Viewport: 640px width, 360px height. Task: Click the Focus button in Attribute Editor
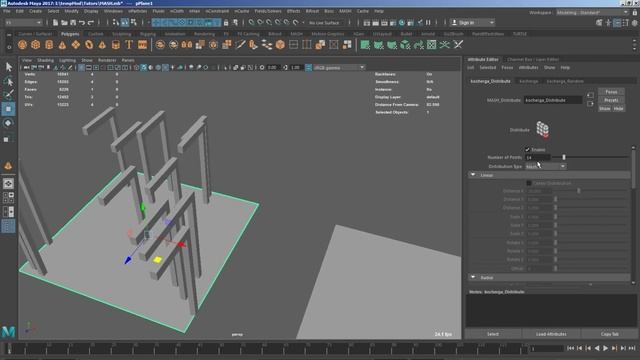(x=611, y=92)
